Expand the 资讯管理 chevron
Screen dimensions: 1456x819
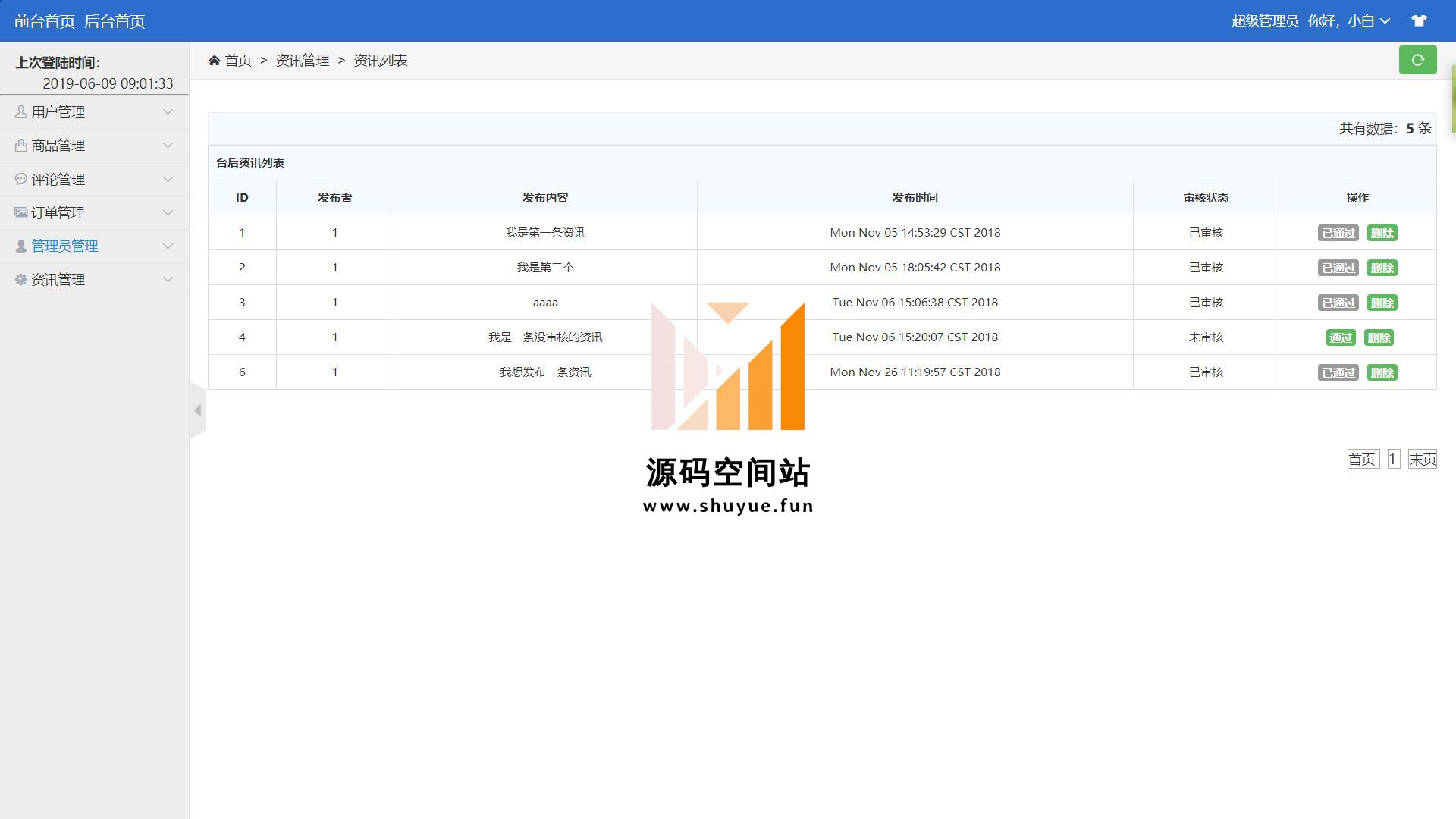pos(168,279)
